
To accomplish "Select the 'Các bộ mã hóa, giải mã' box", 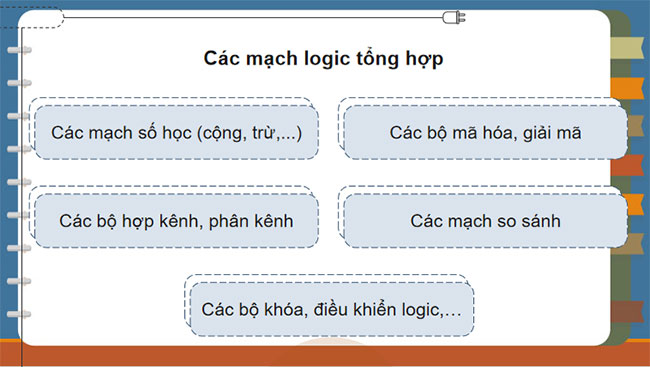I will (485, 133).
